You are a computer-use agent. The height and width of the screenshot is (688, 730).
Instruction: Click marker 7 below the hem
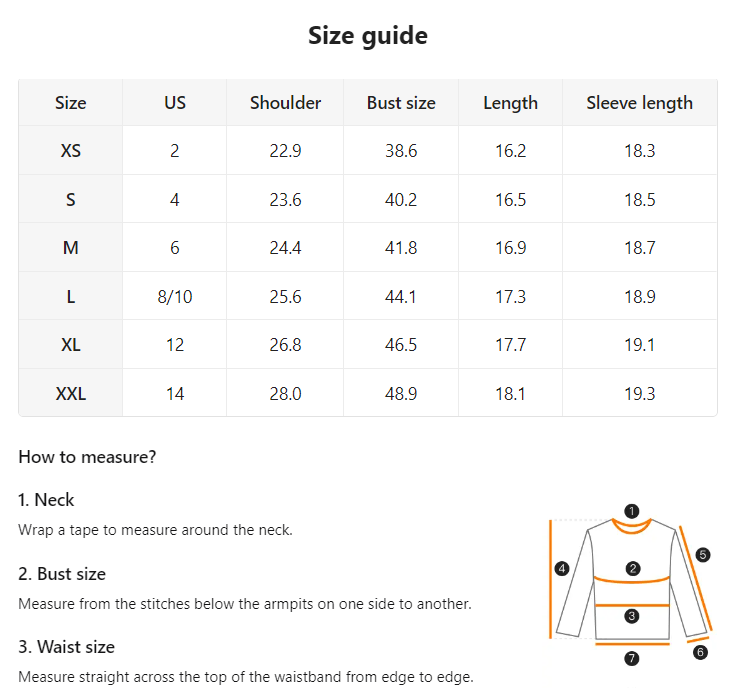631,658
